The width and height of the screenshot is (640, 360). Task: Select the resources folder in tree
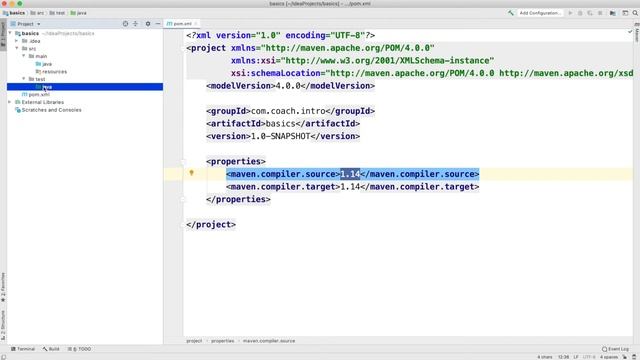click(51, 71)
